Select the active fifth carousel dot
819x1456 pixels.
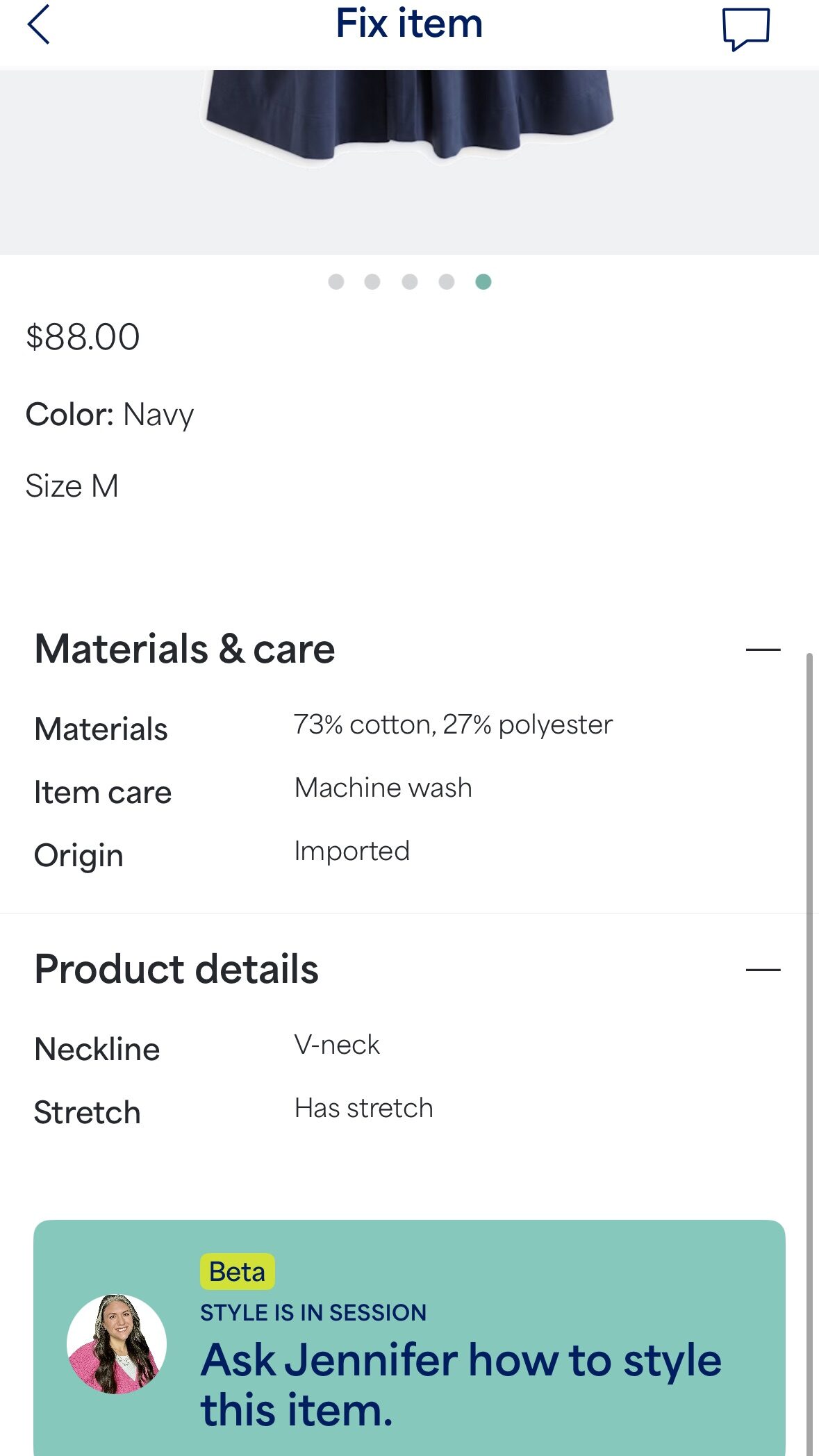[x=483, y=281]
